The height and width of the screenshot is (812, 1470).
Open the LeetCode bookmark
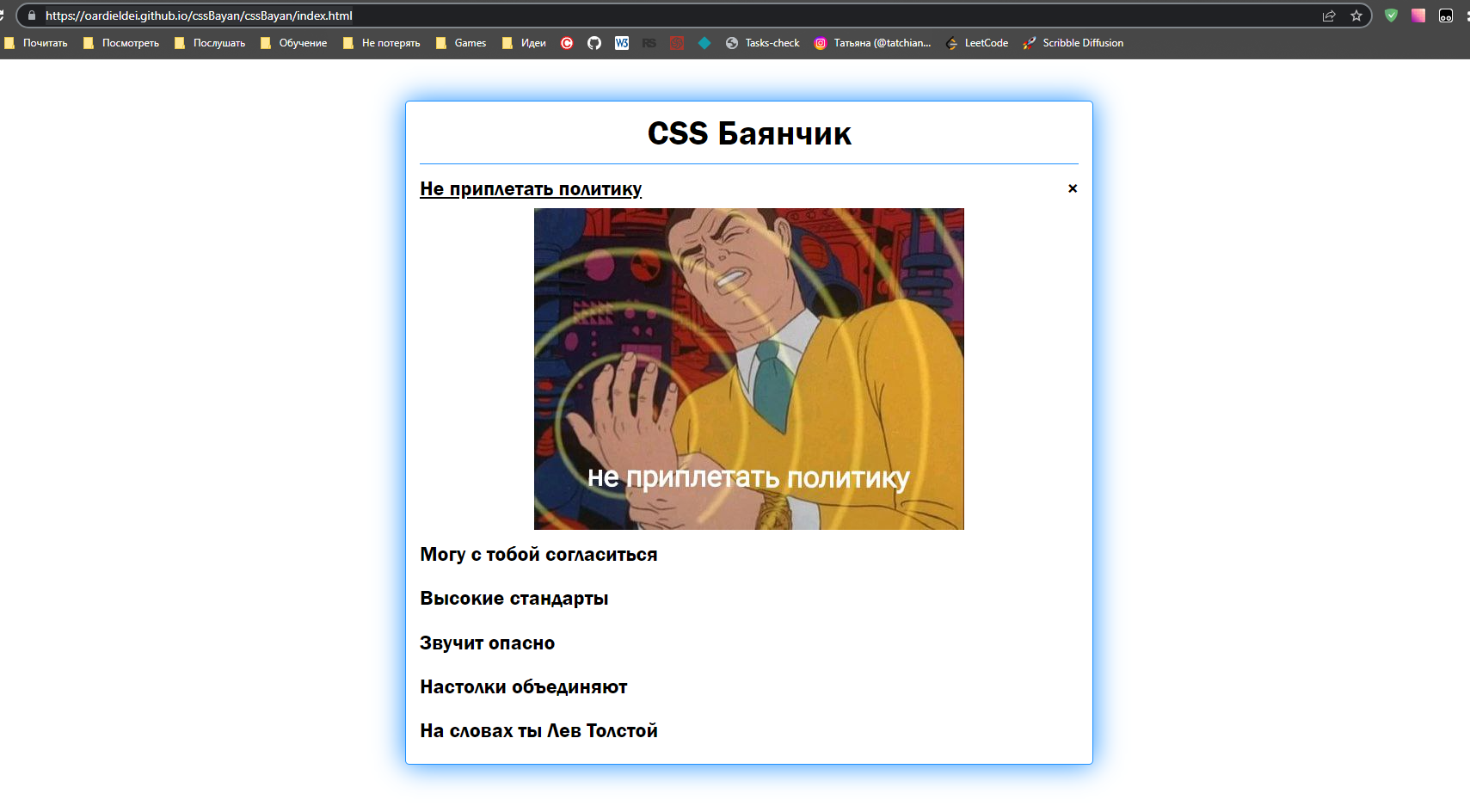coord(977,43)
